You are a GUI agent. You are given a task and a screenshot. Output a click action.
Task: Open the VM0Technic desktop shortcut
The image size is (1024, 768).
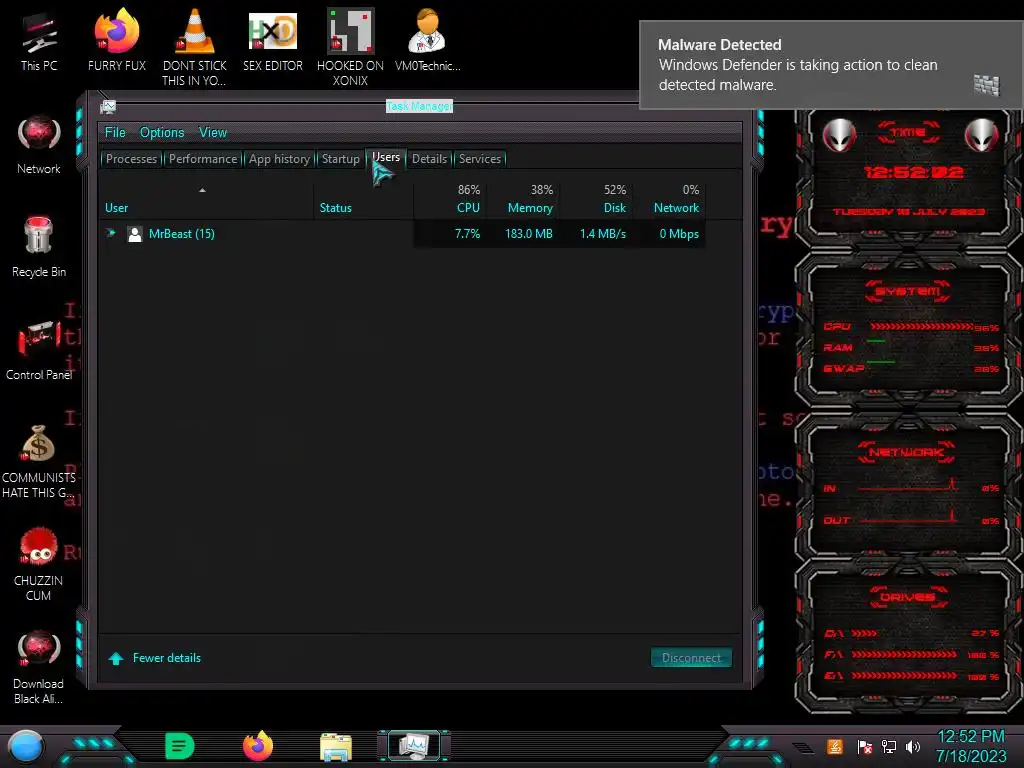[x=427, y=39]
